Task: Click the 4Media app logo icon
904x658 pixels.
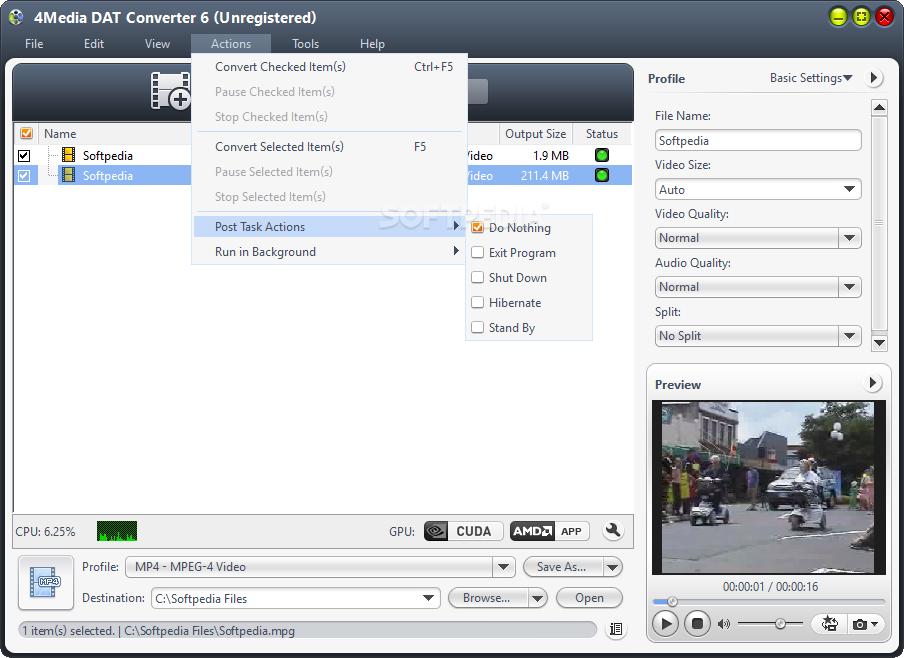Action: (16, 17)
